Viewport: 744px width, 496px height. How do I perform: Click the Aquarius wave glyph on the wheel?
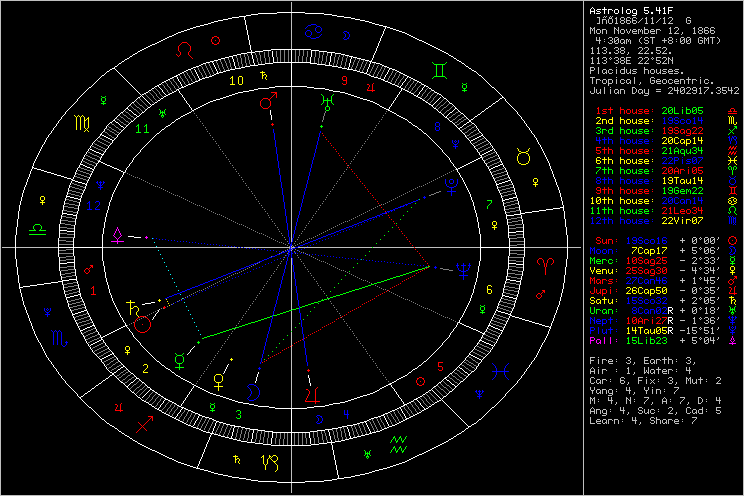(397, 440)
